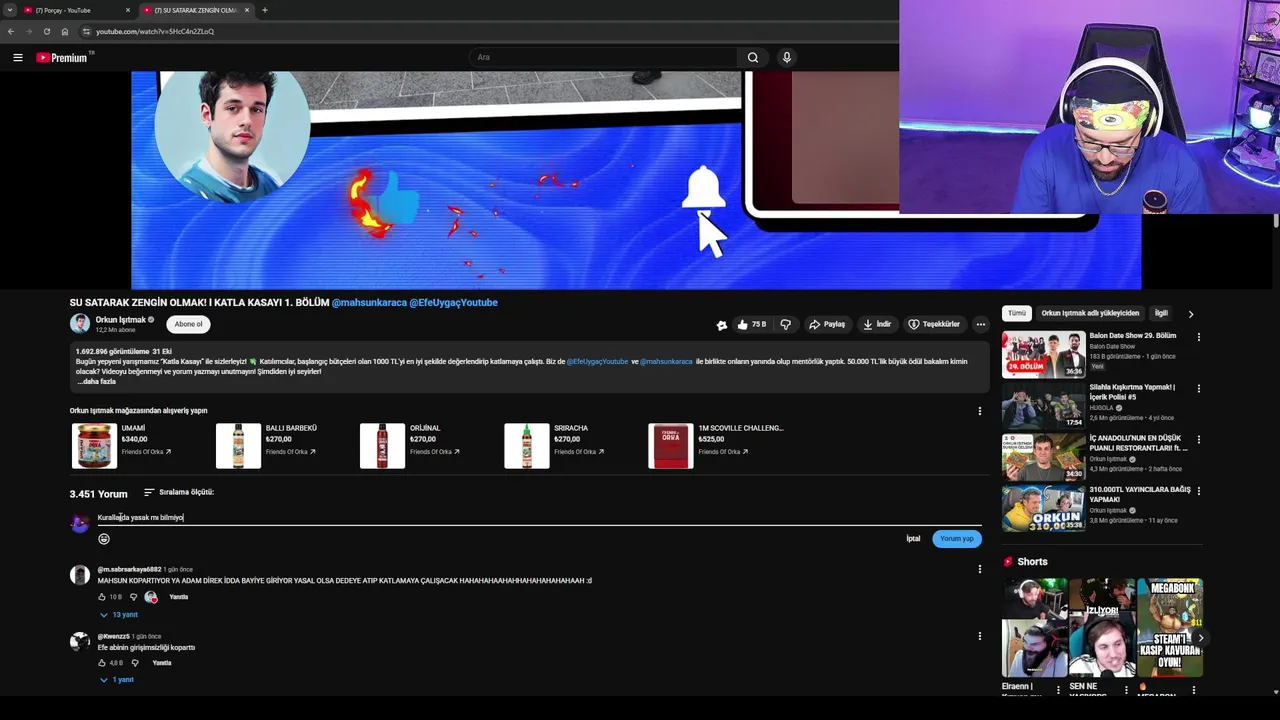Open the BALLI BARBEKÜ product
The image size is (1280, 720).
coord(267,446)
